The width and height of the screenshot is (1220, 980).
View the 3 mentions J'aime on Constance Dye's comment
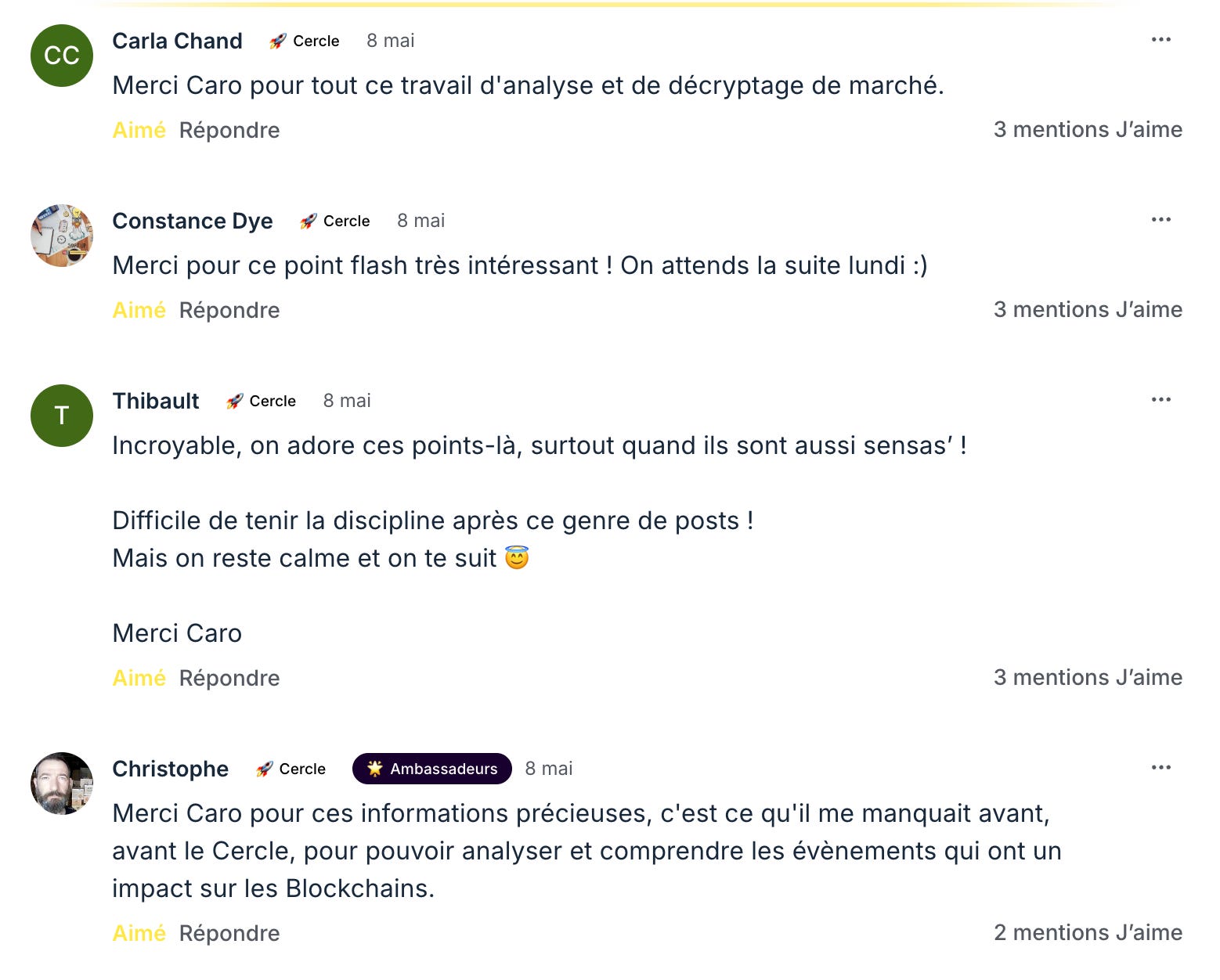point(1088,310)
